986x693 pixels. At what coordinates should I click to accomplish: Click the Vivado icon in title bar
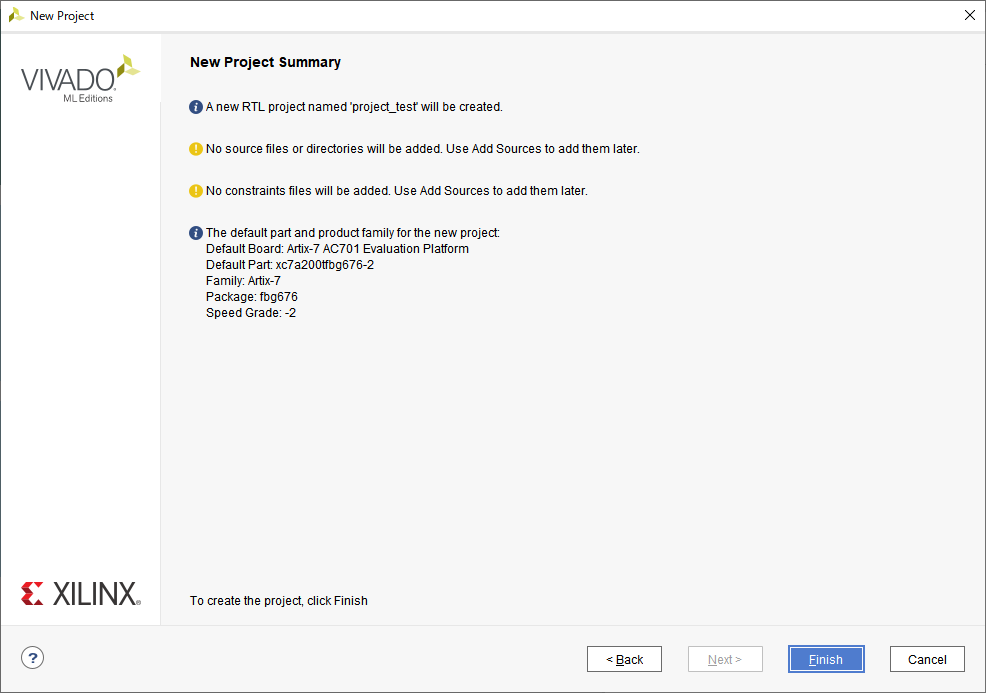(x=16, y=15)
